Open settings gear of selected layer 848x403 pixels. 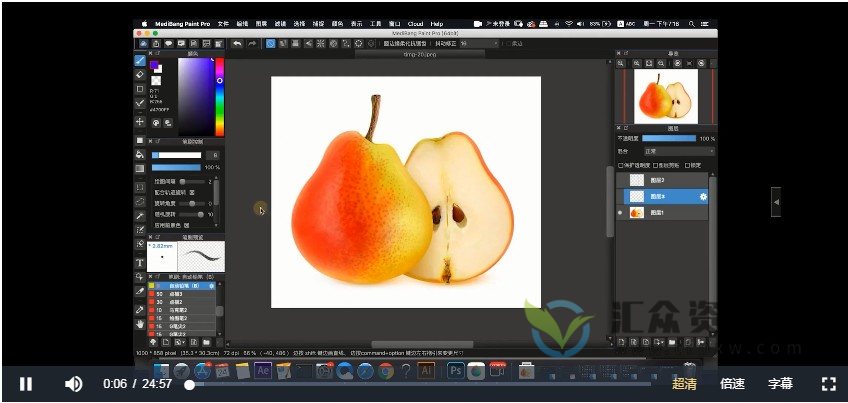point(703,198)
